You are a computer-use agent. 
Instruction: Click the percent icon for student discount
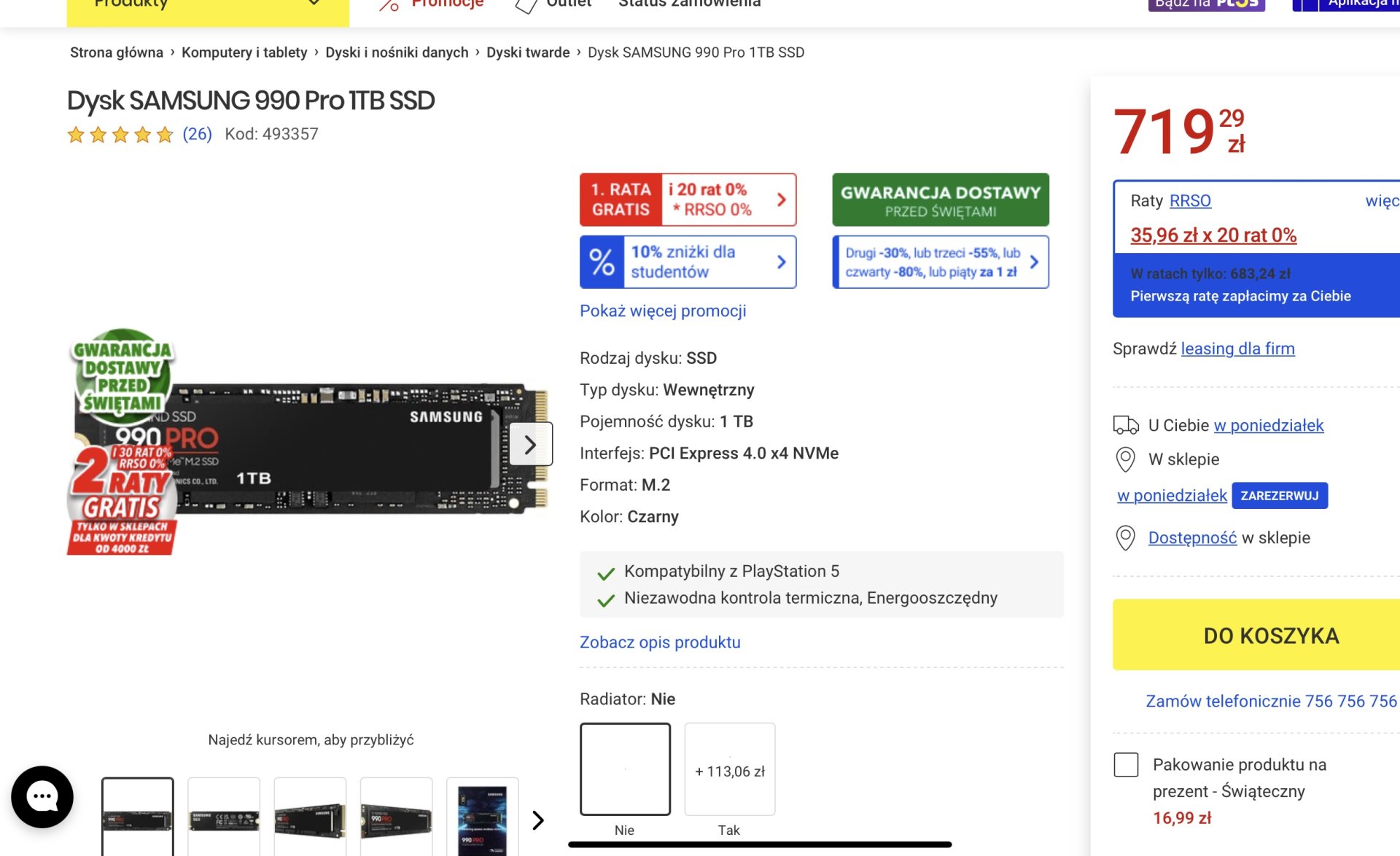click(602, 262)
